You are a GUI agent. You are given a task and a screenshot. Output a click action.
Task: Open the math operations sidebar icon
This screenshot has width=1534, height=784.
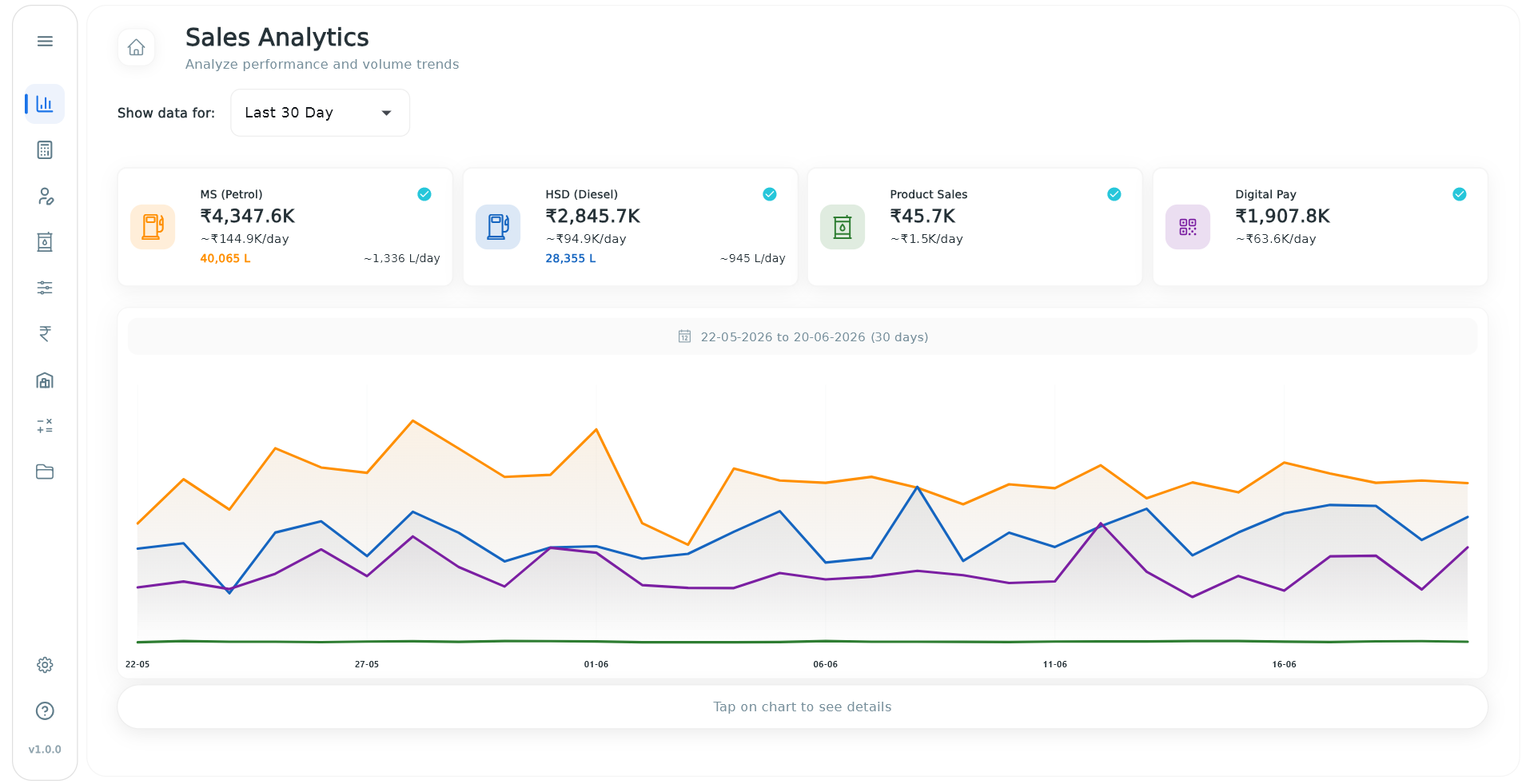pos(45,425)
